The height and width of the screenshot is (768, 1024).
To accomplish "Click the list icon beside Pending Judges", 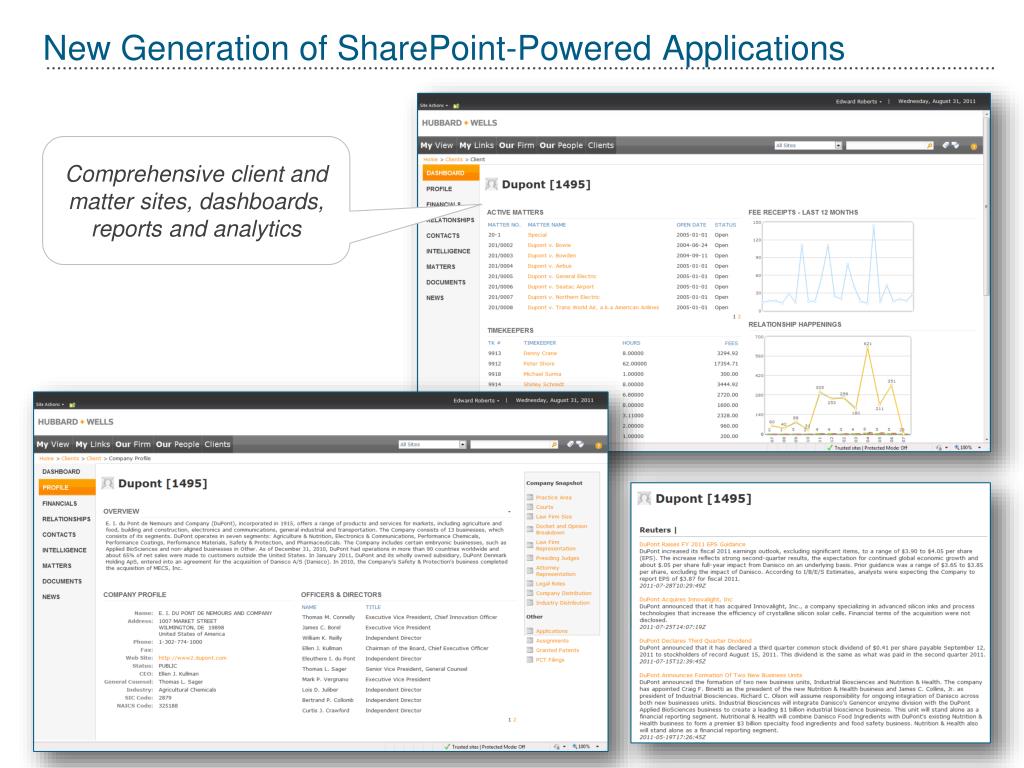I will tap(530, 558).
